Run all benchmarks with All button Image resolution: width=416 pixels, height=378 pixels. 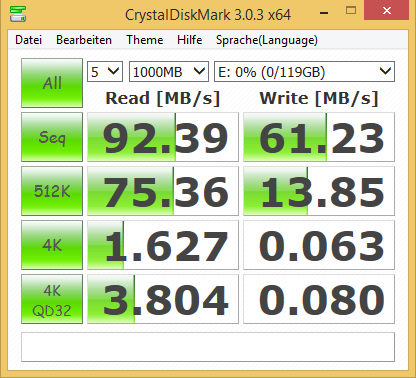click(x=52, y=83)
